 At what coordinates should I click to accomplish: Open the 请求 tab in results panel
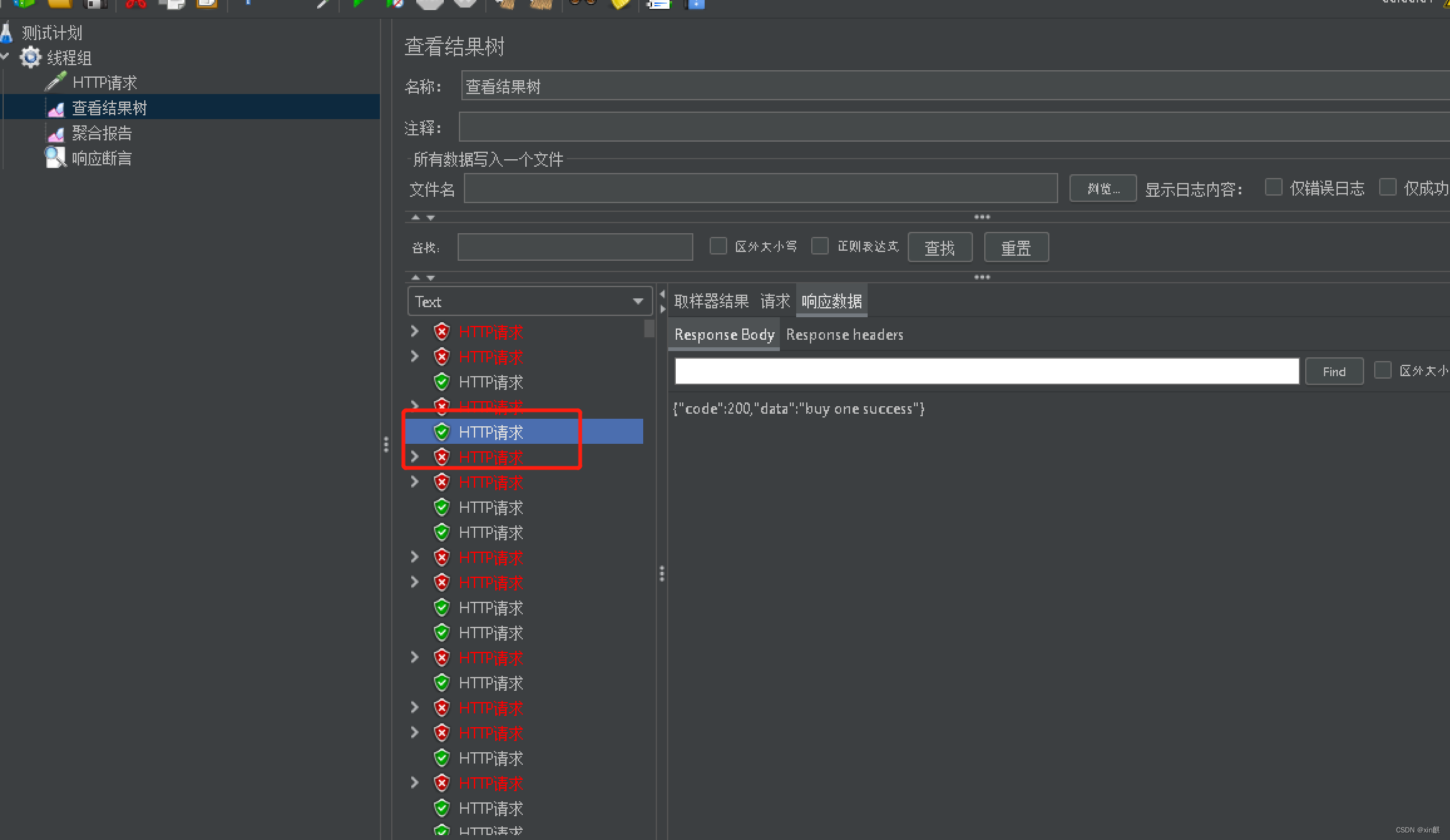click(775, 301)
